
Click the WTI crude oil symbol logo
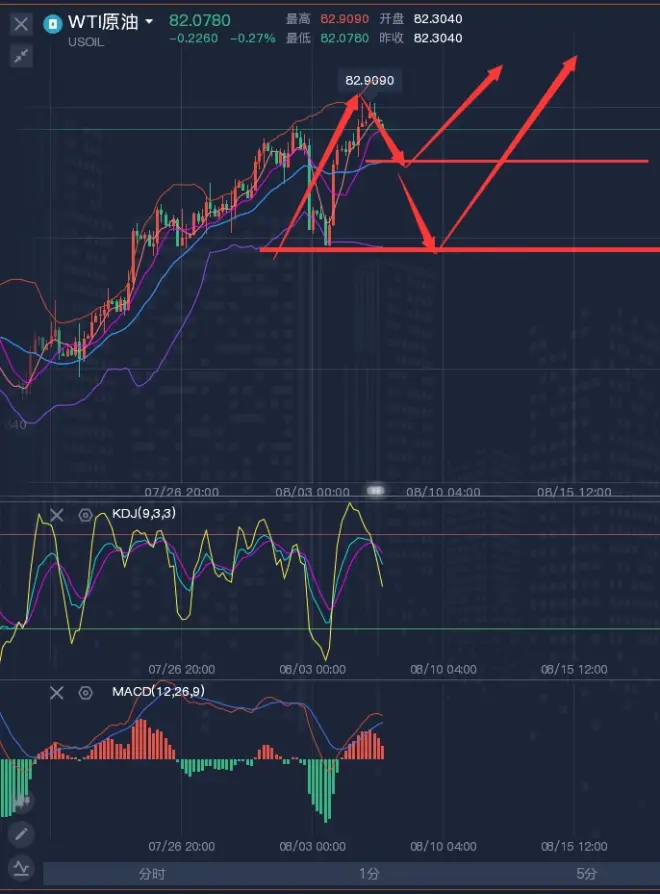54,22
